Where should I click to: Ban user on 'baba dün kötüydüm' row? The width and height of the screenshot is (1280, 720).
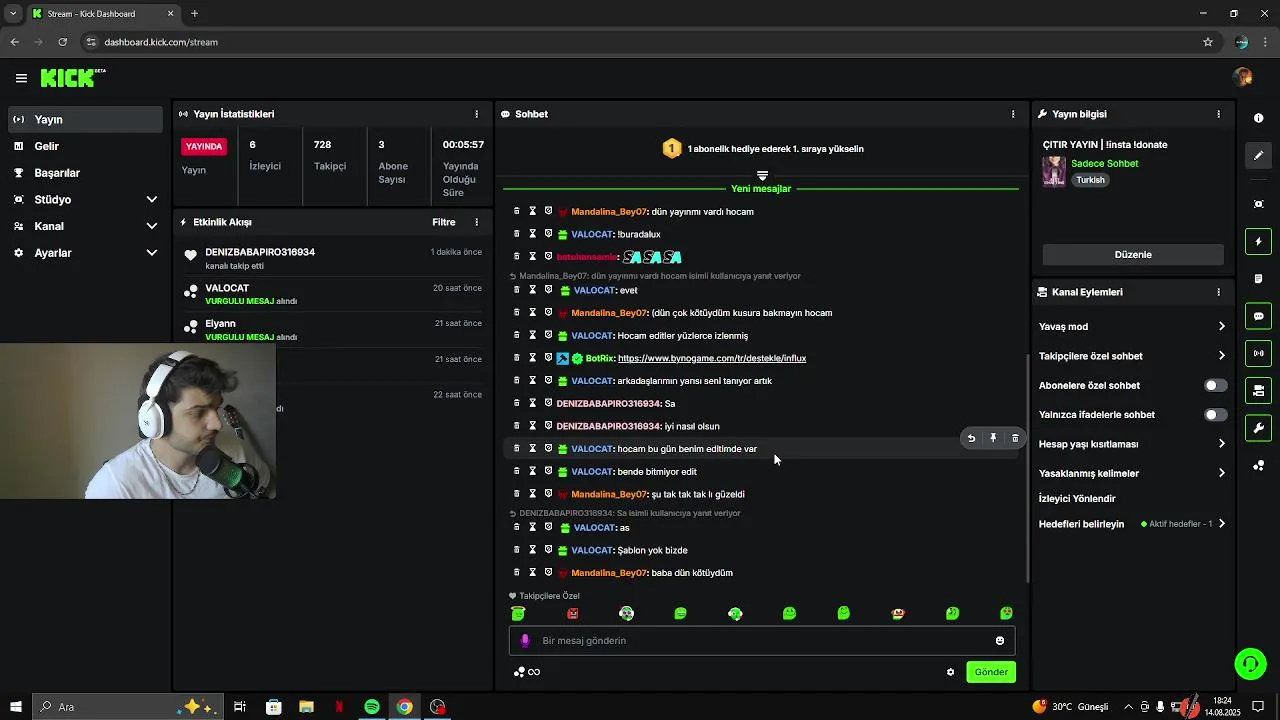548,573
